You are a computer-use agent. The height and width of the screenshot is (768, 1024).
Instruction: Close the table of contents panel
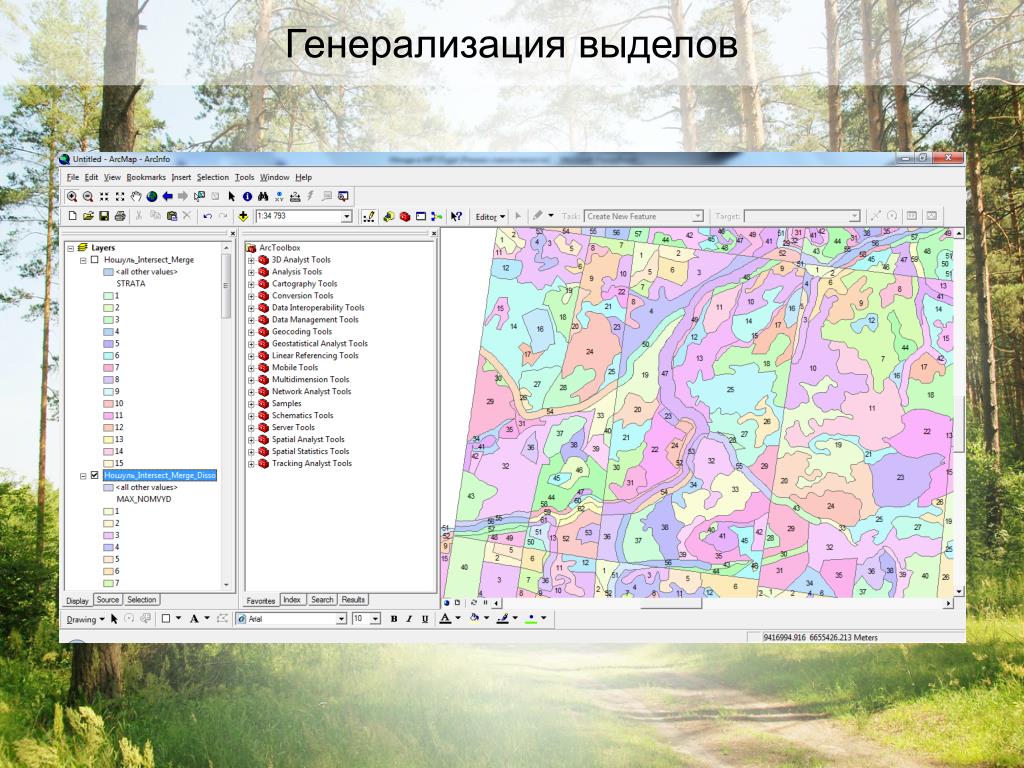coord(232,233)
